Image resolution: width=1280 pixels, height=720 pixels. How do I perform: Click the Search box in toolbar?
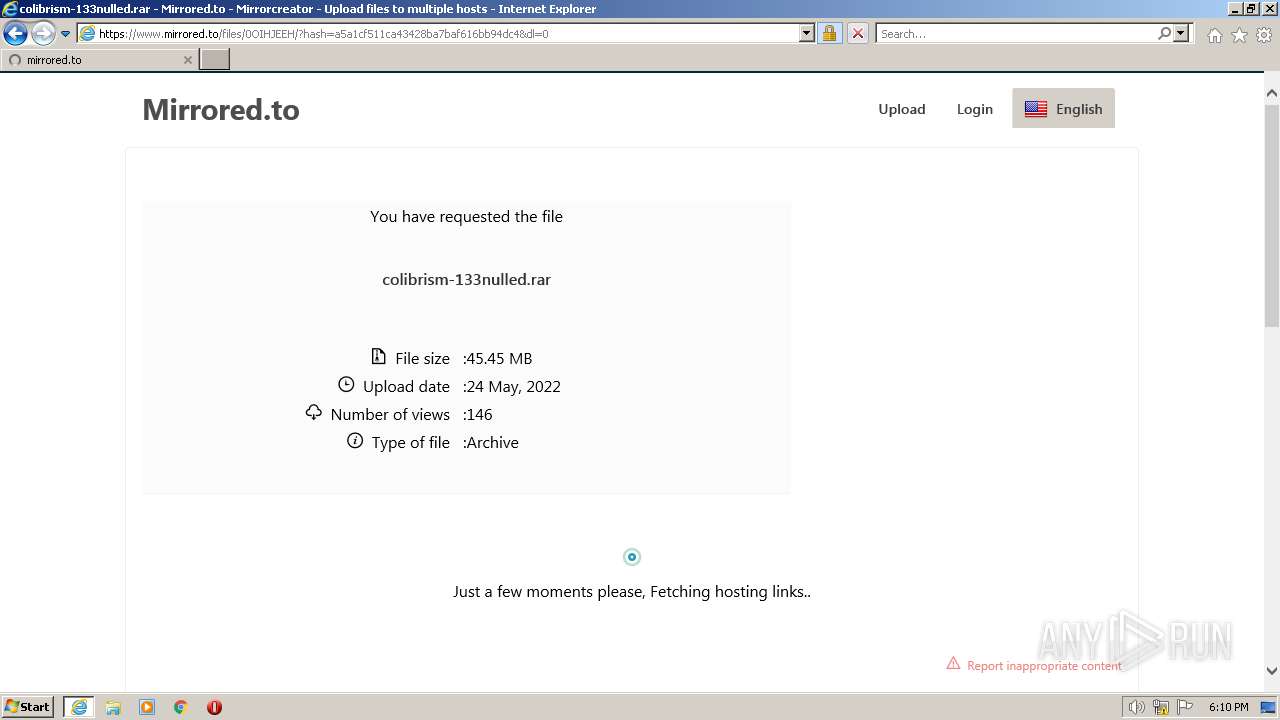tap(1016, 33)
